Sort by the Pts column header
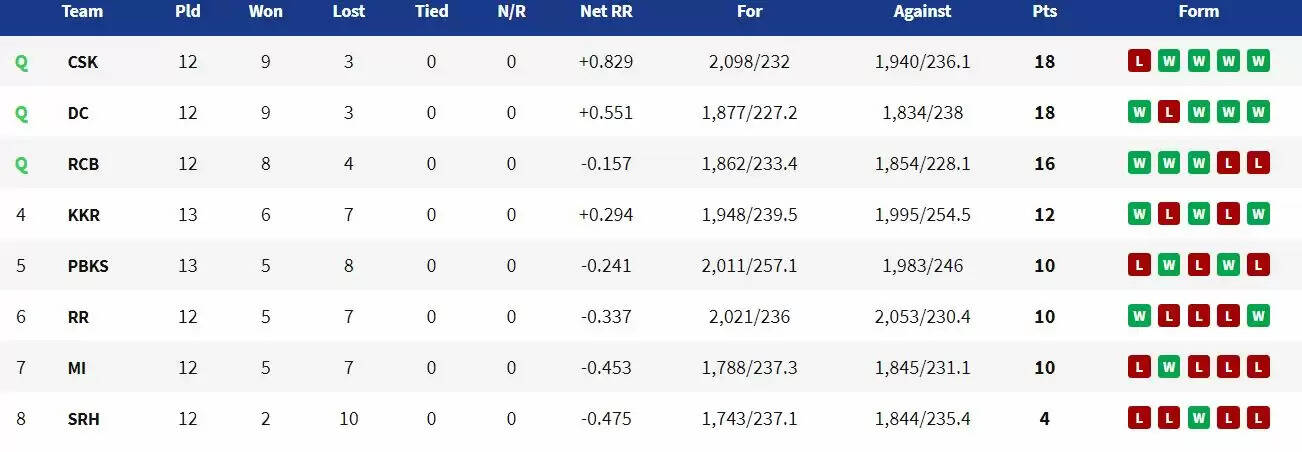The image size is (1302, 452). 1044,12
